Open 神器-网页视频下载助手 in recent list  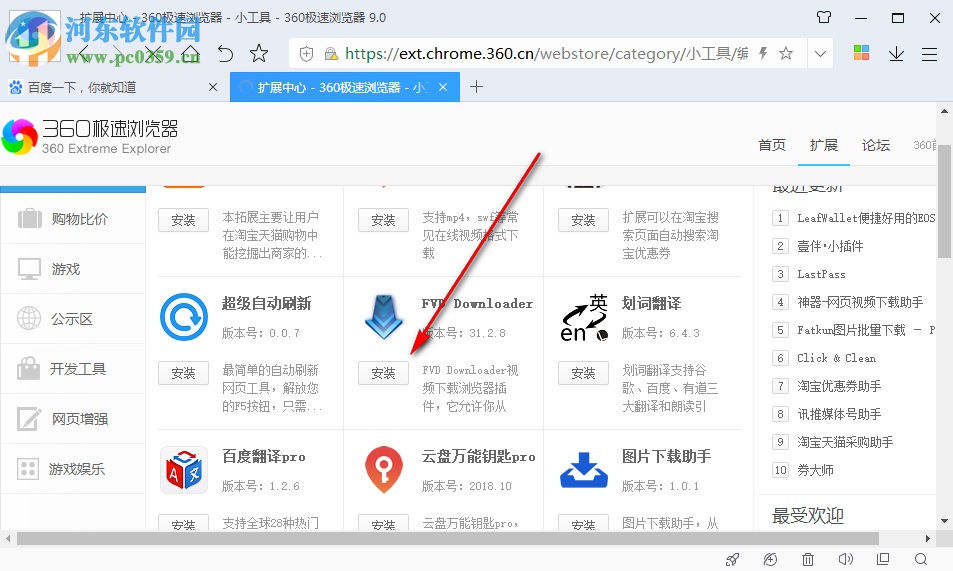(x=860, y=302)
